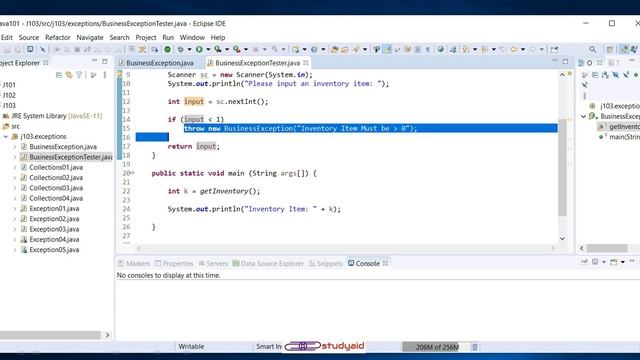Click the Coverage launch icon
Viewport: 640px width, 360px height.
pyautogui.click(x=218, y=49)
